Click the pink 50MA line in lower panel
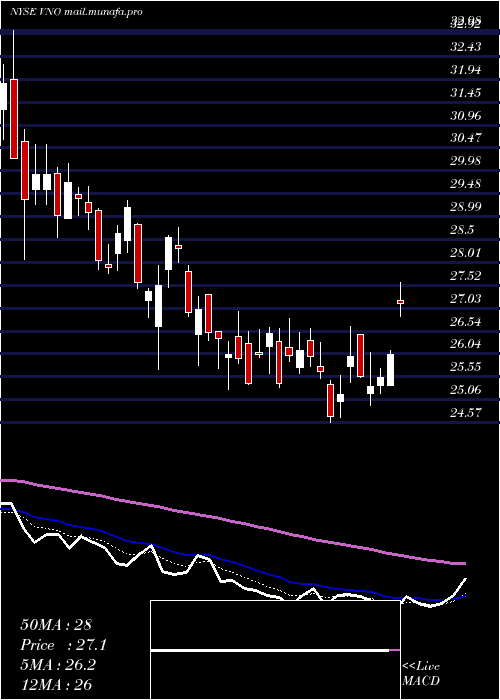This screenshot has width=500, height=700. (232, 520)
